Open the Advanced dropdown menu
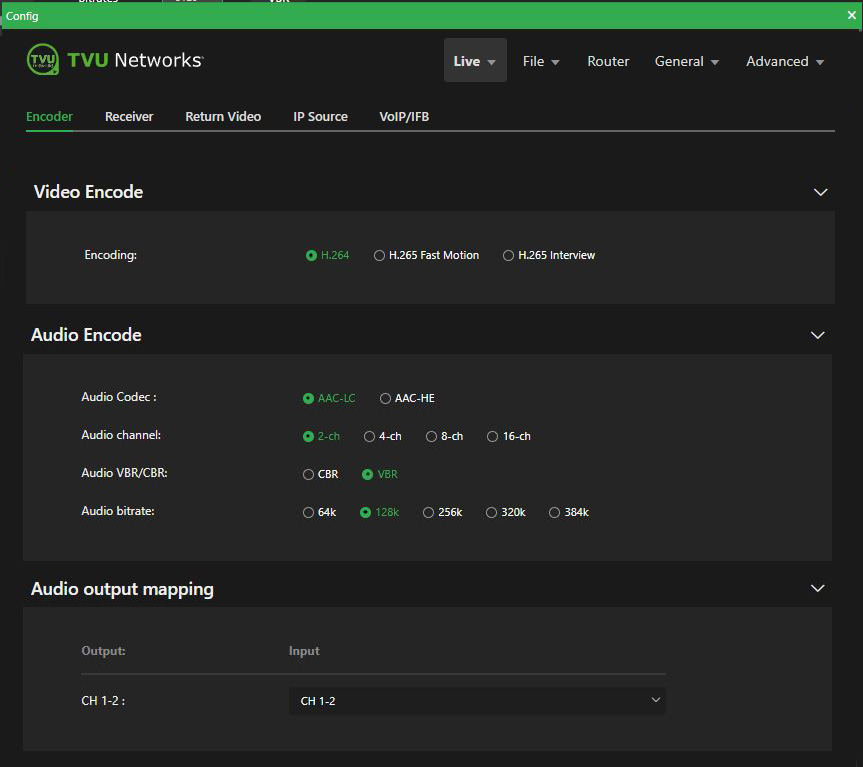Screen dimensions: 863x767 784,61
